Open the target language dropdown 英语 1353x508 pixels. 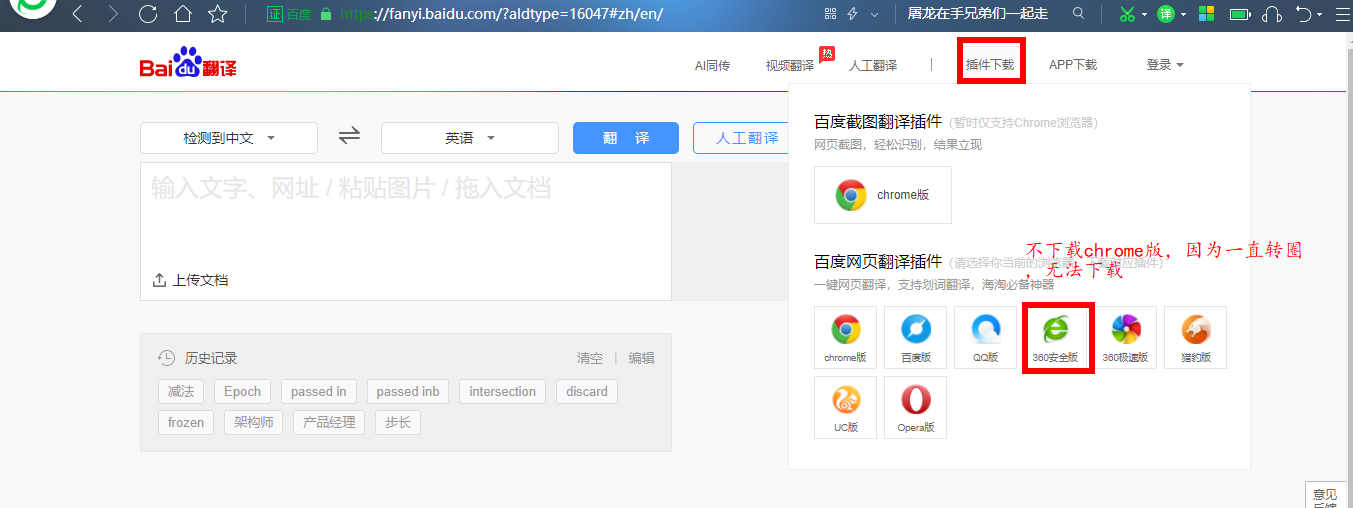[x=470, y=138]
